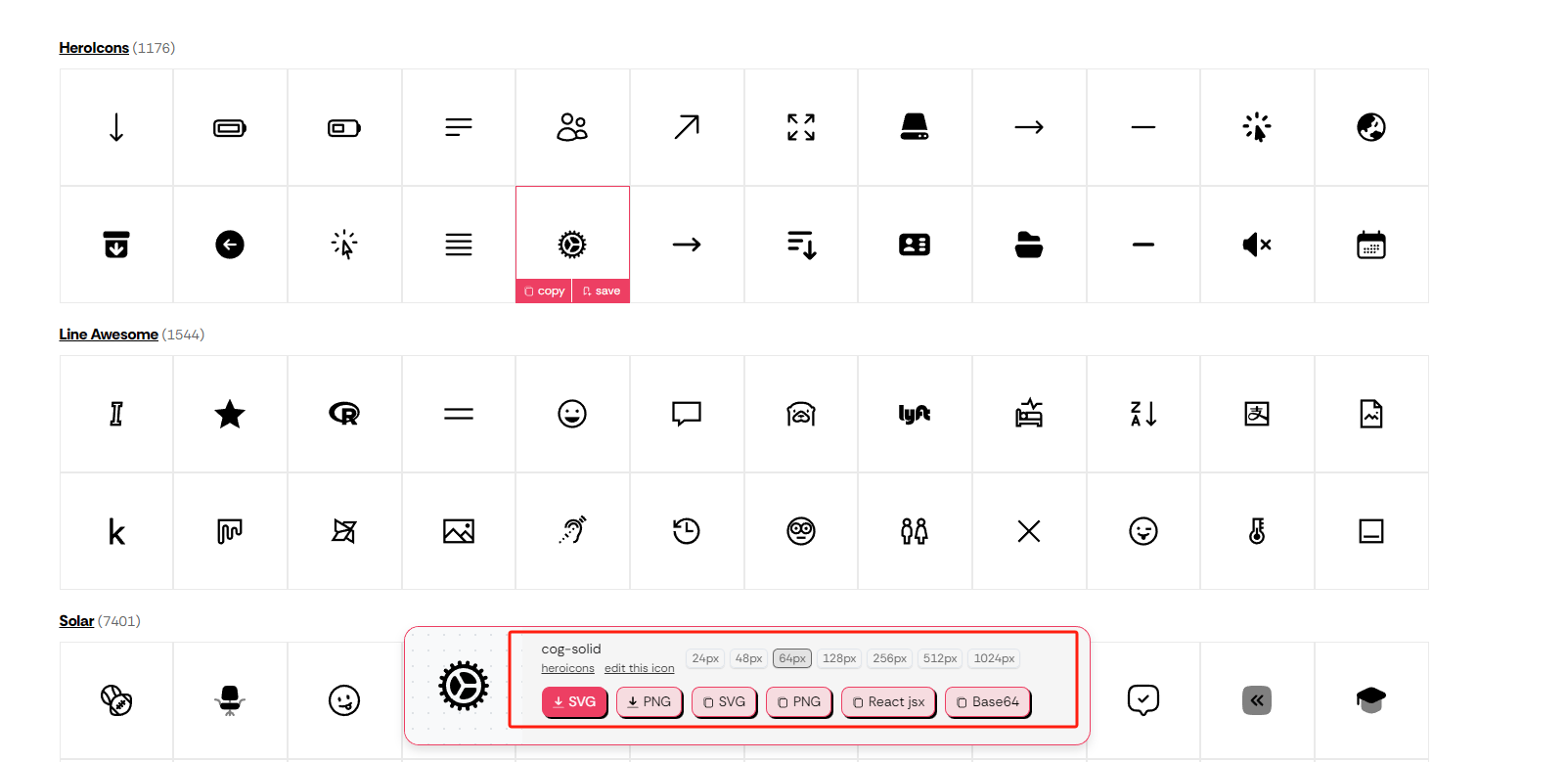
Task: Select the smiley face icon in Line Awesome
Action: tap(572, 414)
